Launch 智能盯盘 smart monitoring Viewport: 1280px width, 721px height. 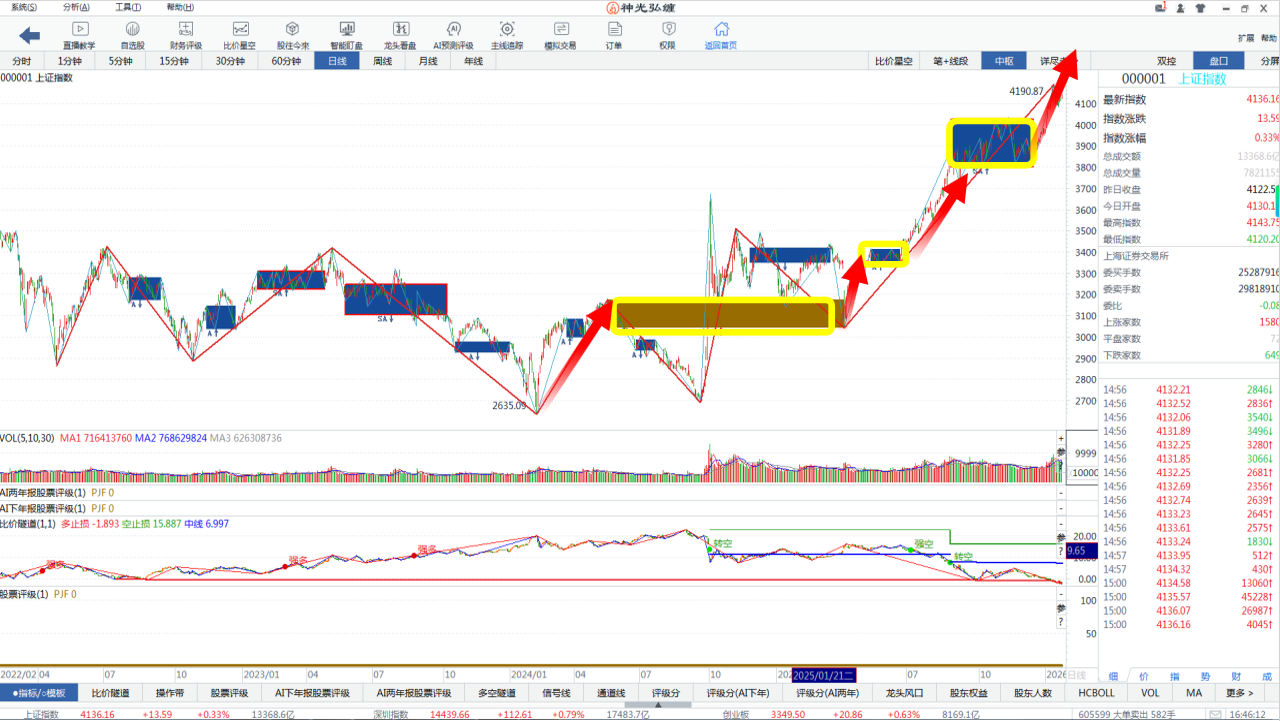[x=347, y=35]
